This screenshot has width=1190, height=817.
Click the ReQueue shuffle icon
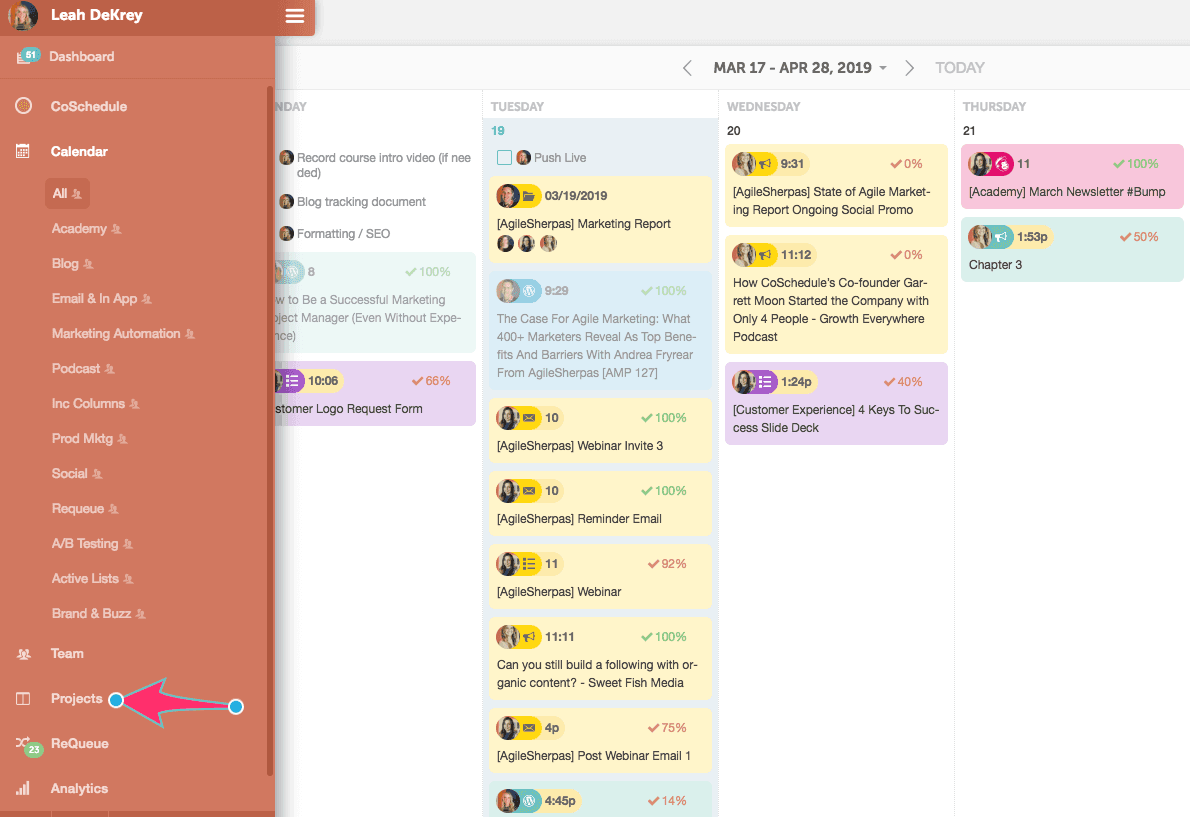tap(23, 743)
